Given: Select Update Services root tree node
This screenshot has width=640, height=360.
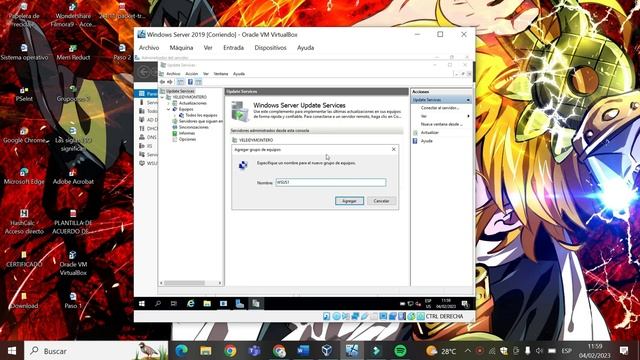Looking at the screenshot, I should coord(180,91).
